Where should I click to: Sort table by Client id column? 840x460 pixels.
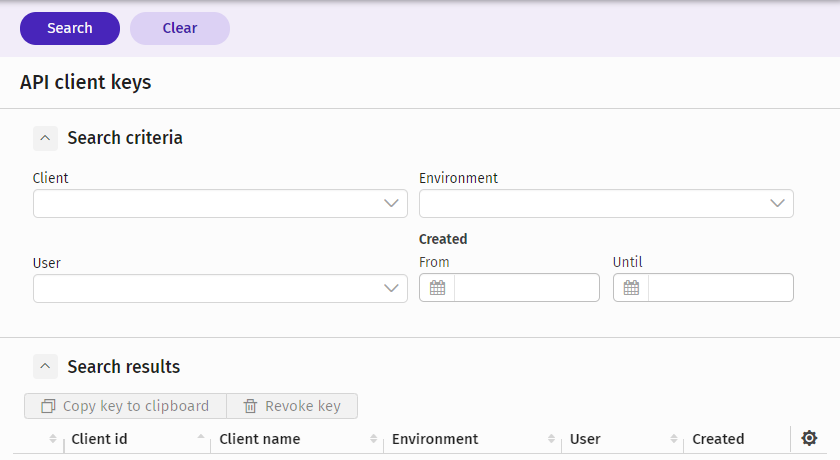coord(99,439)
